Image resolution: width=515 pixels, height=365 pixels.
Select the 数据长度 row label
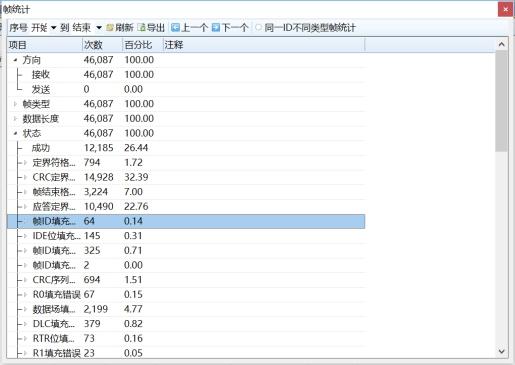coord(41,119)
